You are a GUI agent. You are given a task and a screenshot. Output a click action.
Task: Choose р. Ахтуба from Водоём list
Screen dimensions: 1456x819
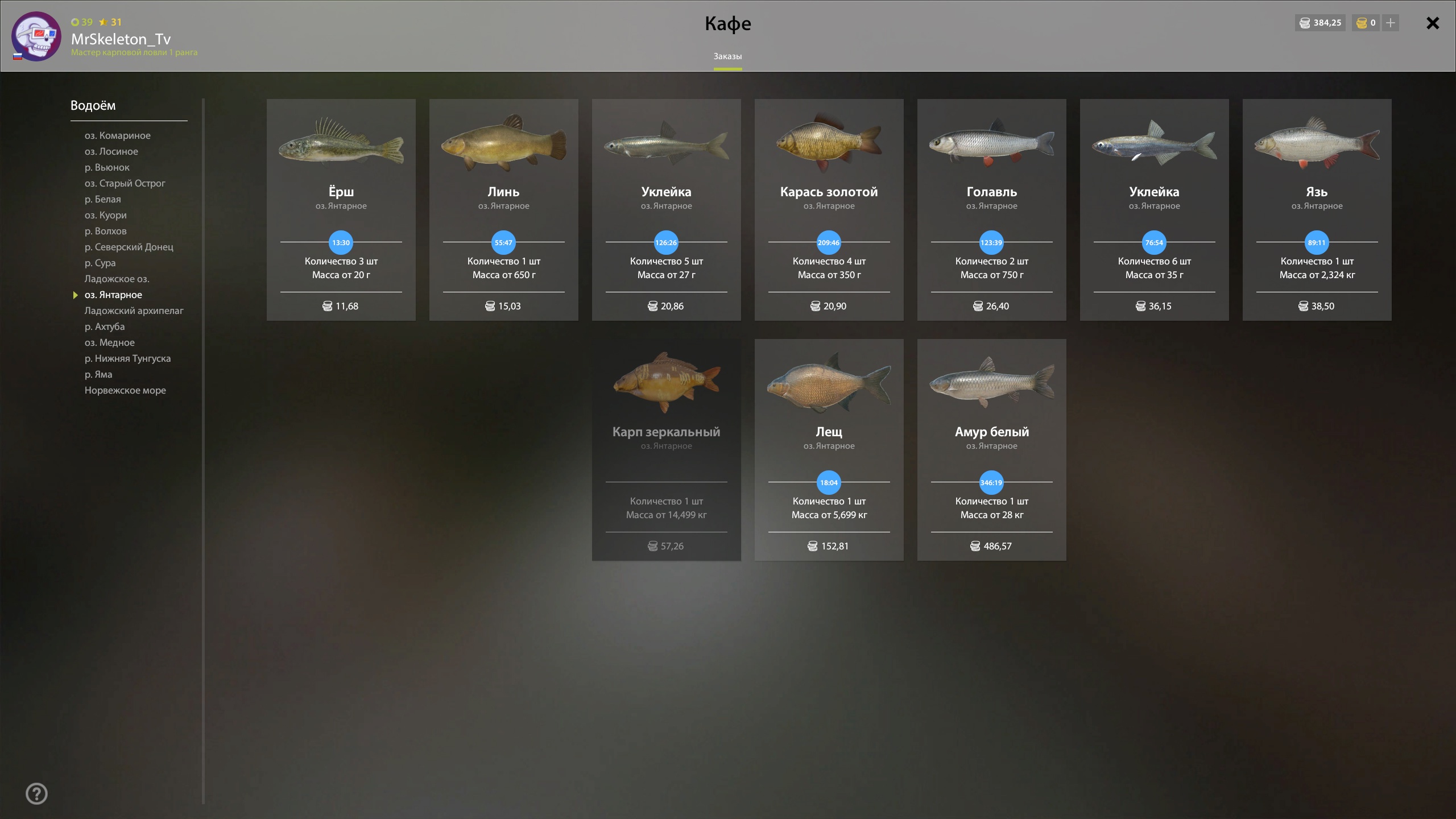tap(105, 326)
